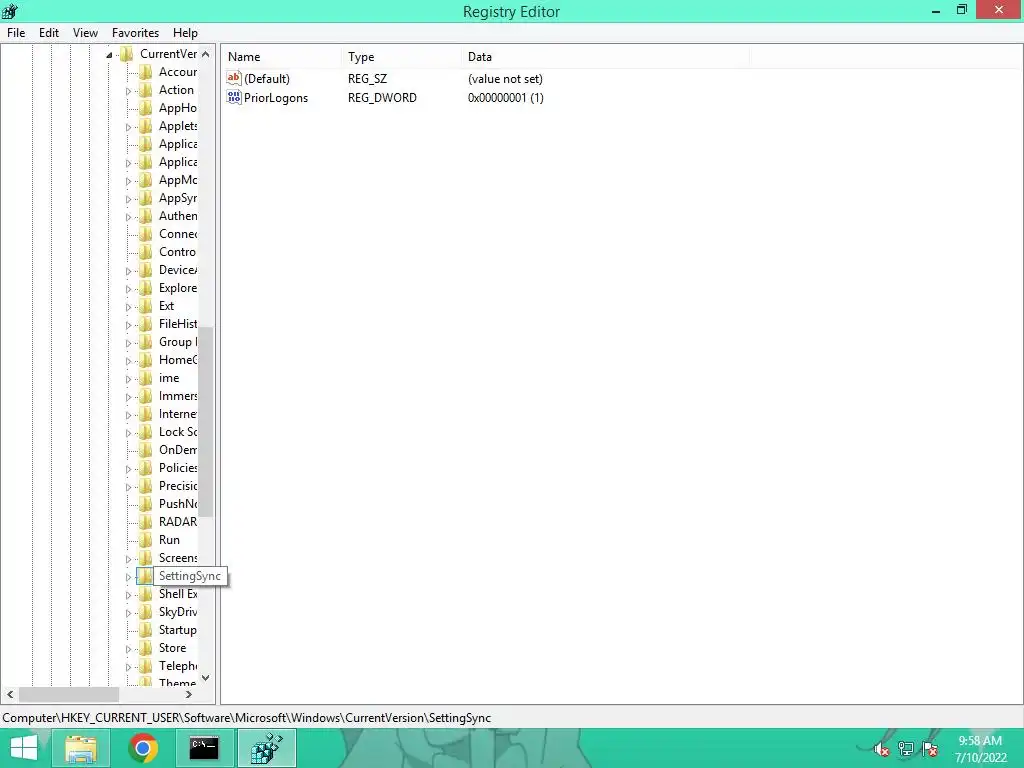Select the (Default) value name
The image size is (1024, 768).
[266, 78]
